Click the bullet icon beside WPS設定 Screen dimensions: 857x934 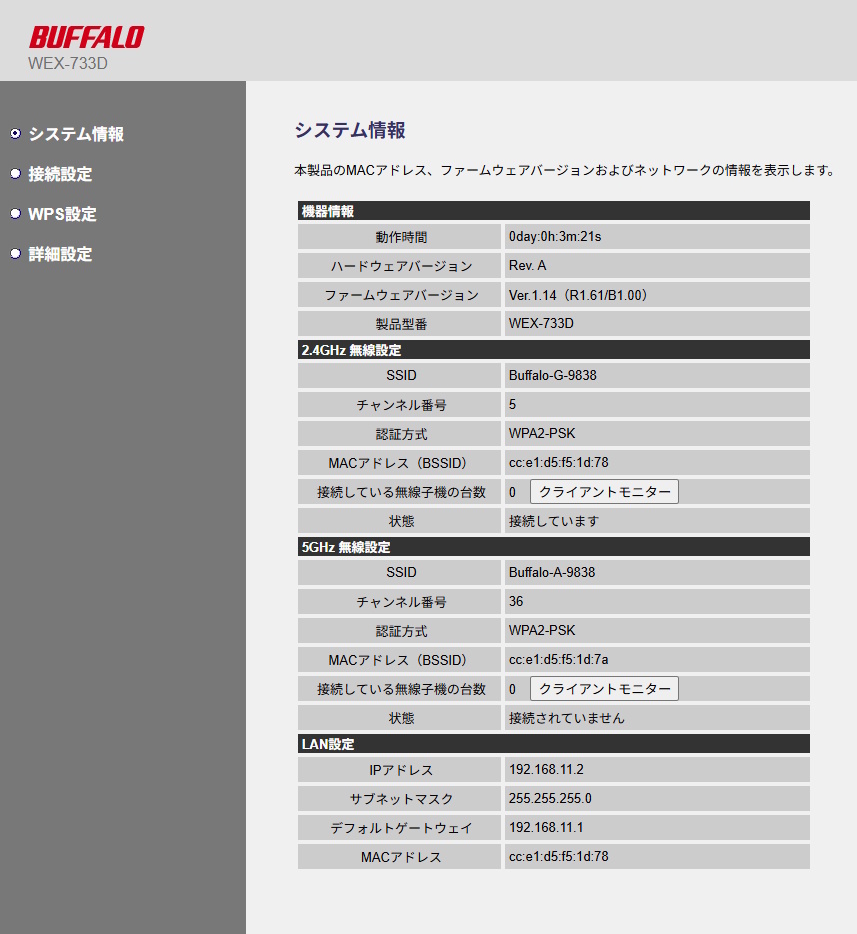point(15,214)
